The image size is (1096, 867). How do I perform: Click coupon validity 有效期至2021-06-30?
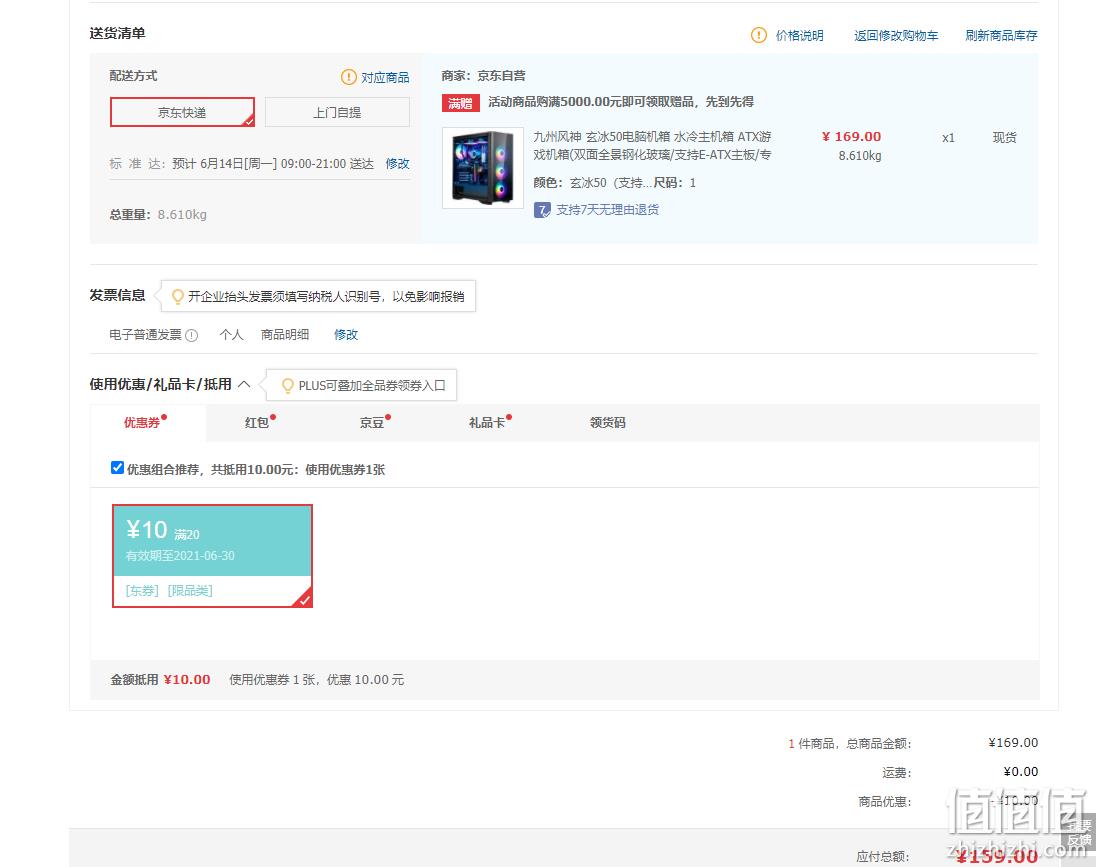(180, 556)
